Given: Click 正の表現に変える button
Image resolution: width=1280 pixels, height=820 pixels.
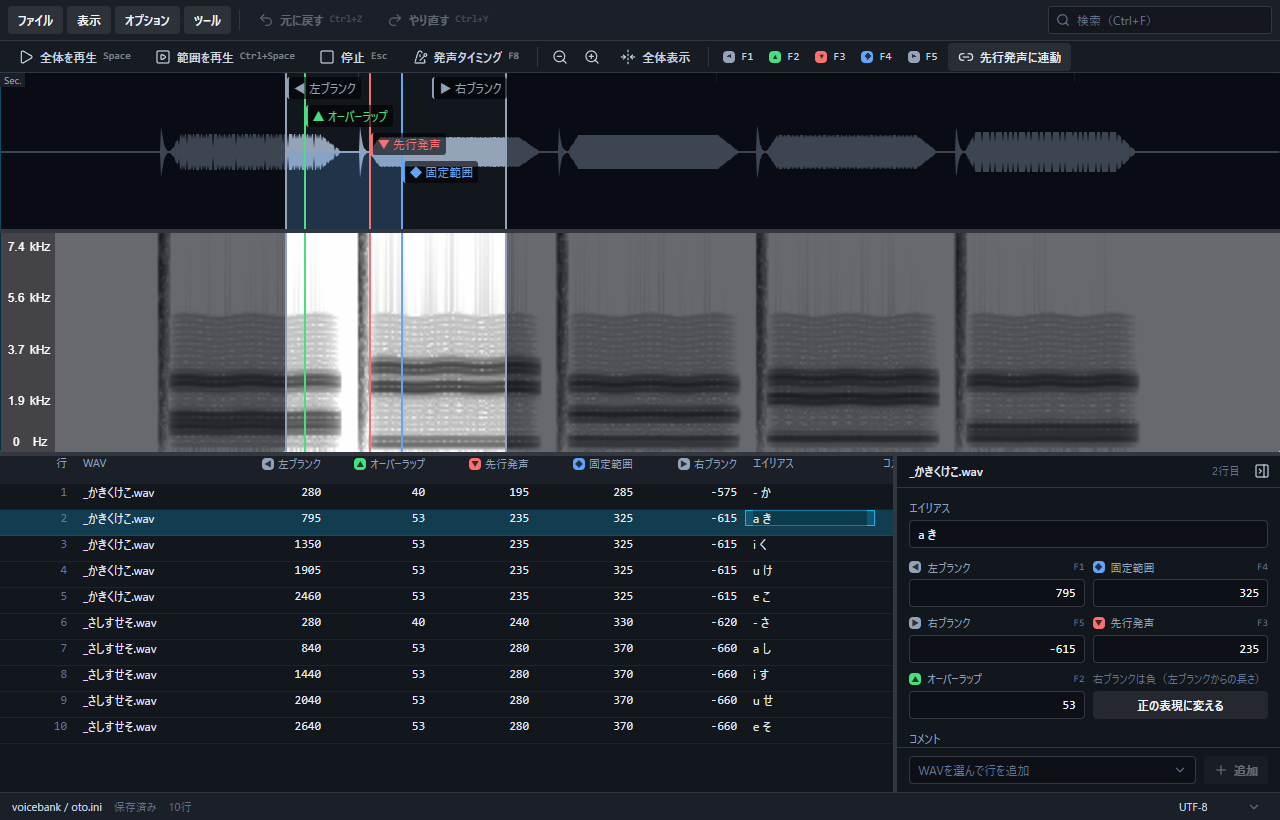Looking at the screenshot, I should pos(1180,705).
